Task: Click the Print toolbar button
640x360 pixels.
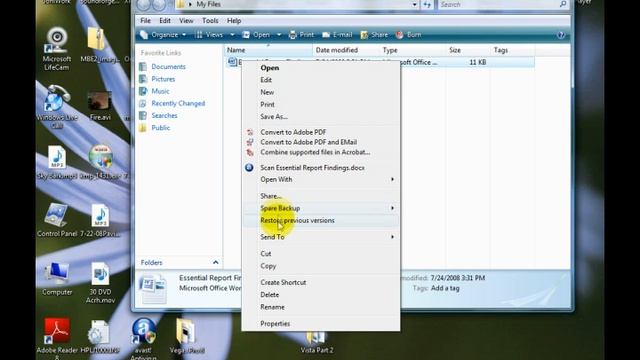Action: (301, 35)
